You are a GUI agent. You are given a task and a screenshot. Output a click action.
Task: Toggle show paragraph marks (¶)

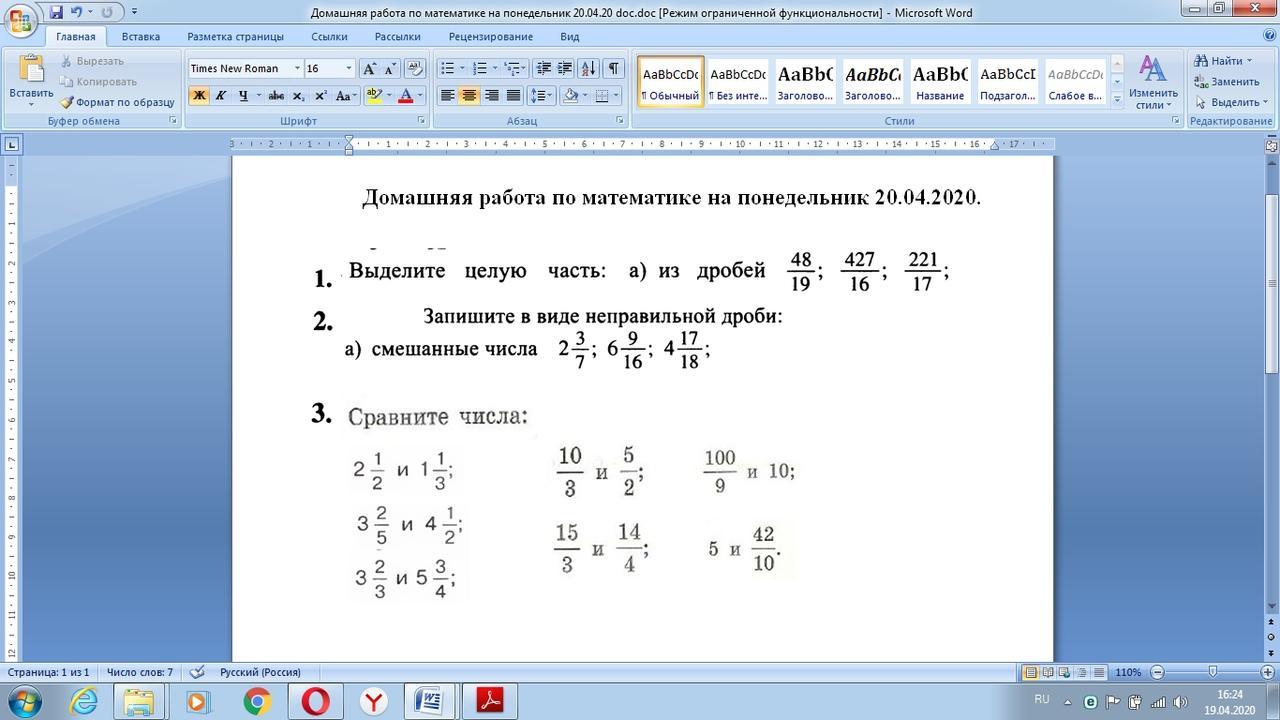tap(613, 69)
